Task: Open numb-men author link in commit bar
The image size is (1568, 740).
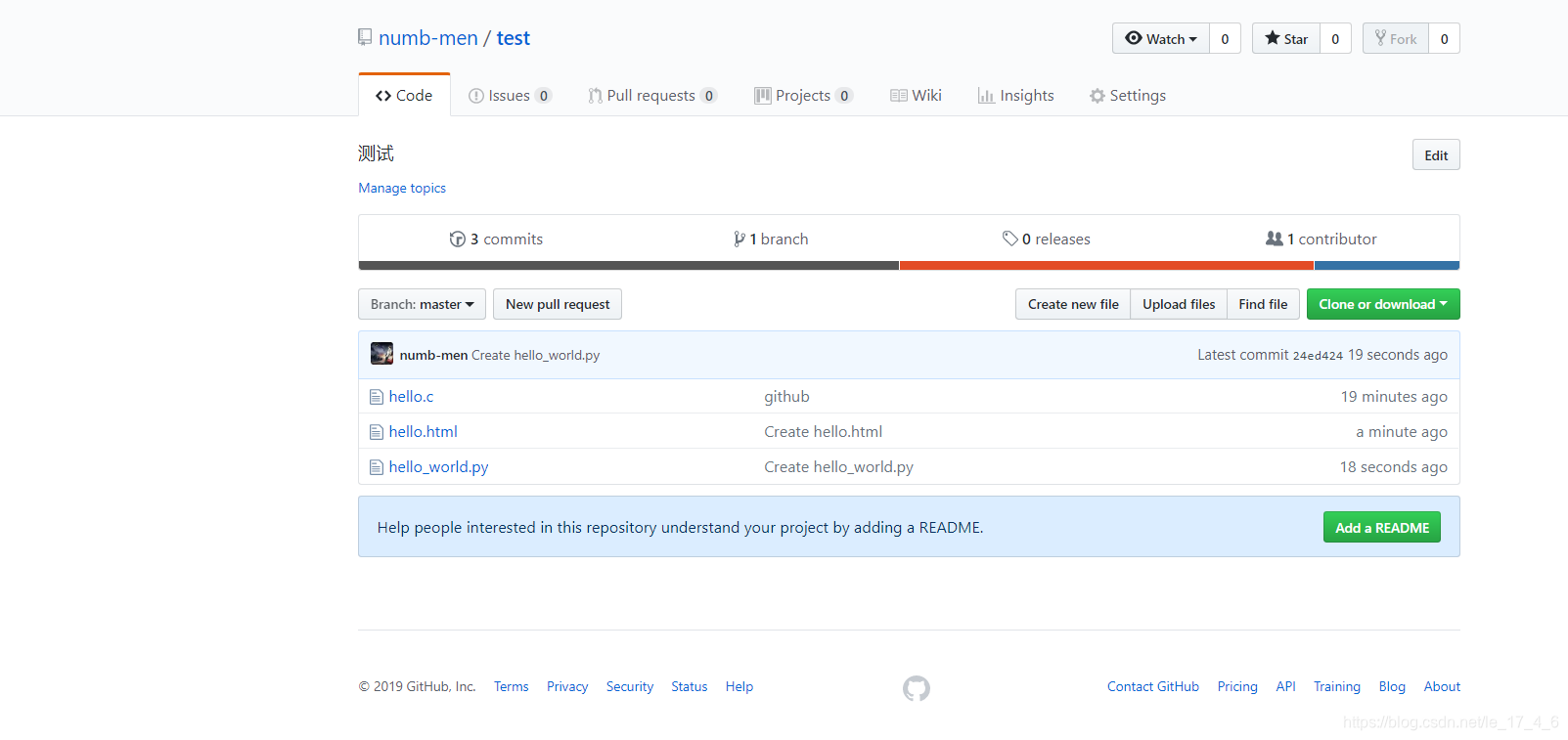Action: [x=433, y=355]
